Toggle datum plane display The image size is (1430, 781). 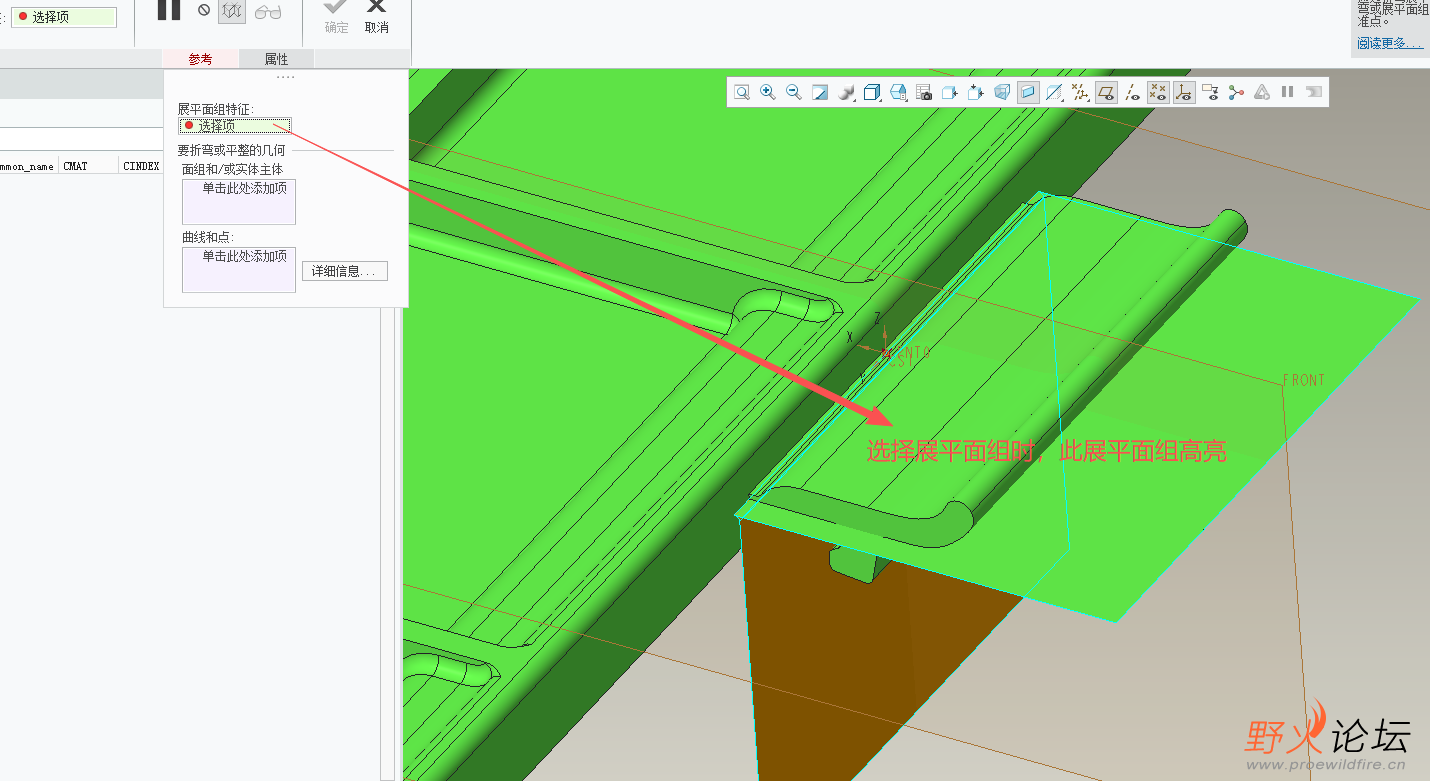1106,93
